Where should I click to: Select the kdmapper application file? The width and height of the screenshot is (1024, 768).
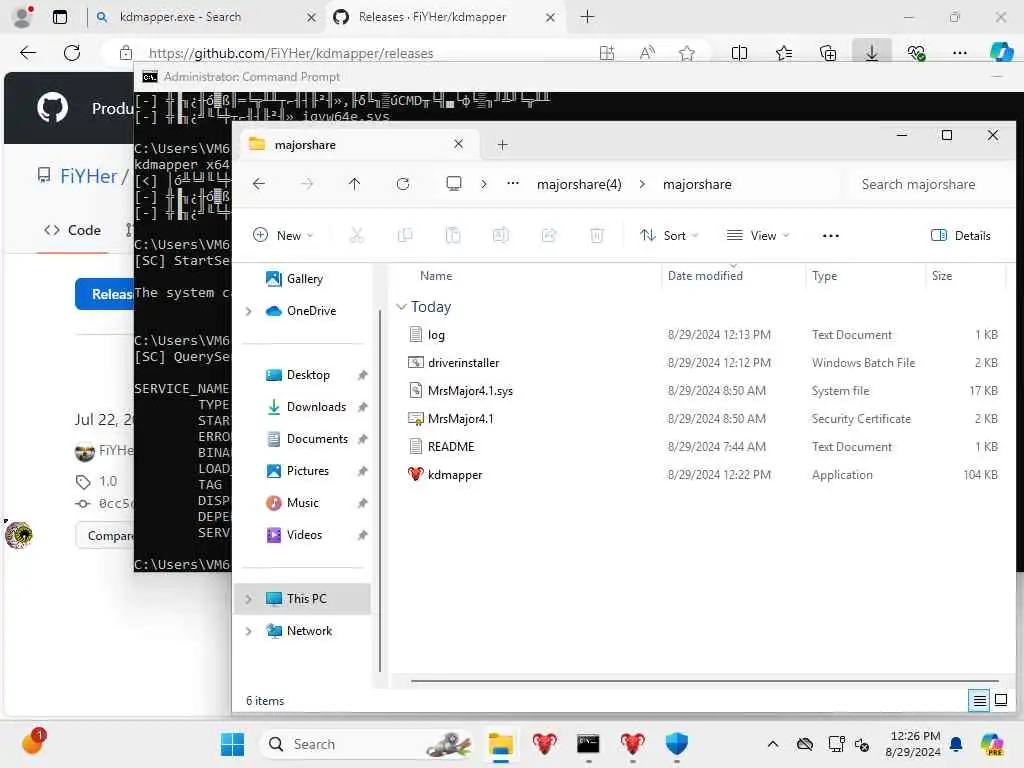tap(703, 475)
